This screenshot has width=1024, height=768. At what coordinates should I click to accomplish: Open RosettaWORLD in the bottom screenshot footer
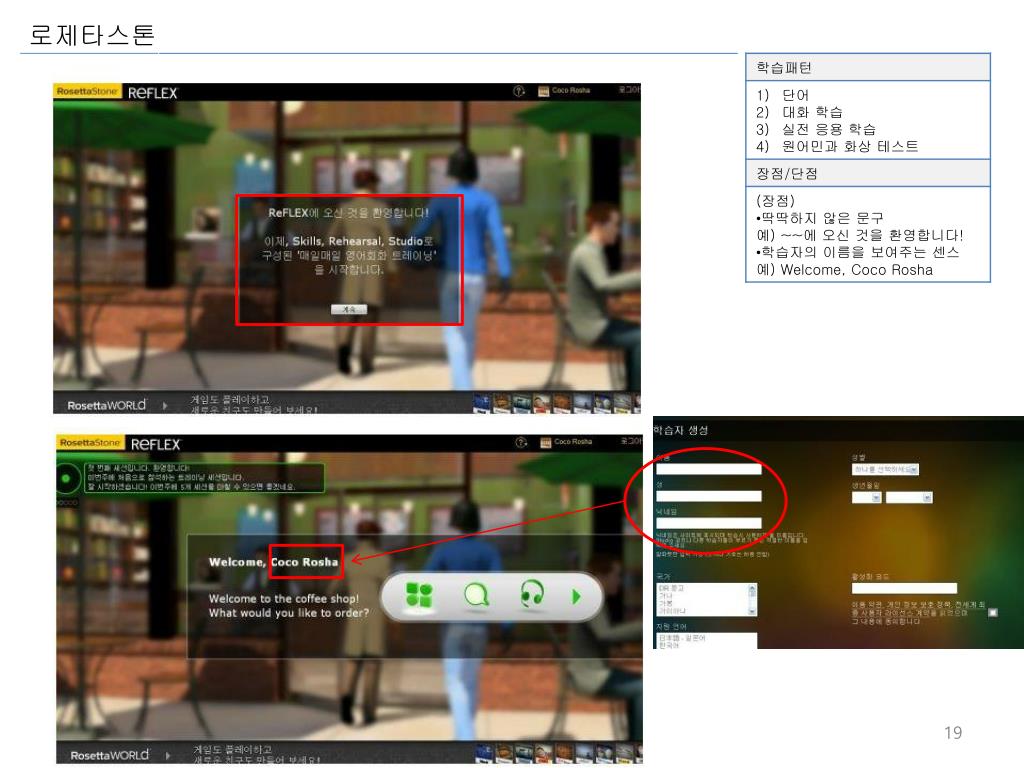(x=110, y=756)
